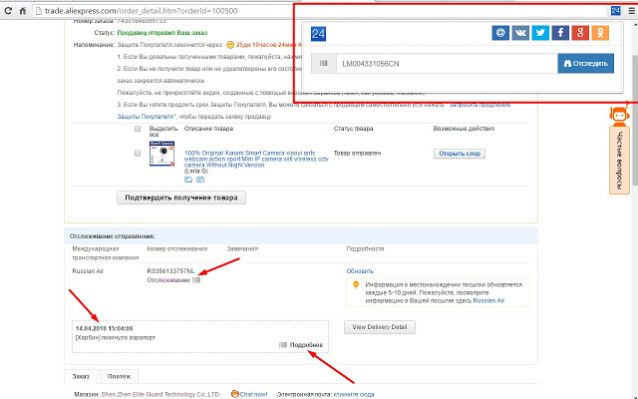Share on Google Plus icon
This screenshot has height=399, width=638.
(x=580, y=33)
